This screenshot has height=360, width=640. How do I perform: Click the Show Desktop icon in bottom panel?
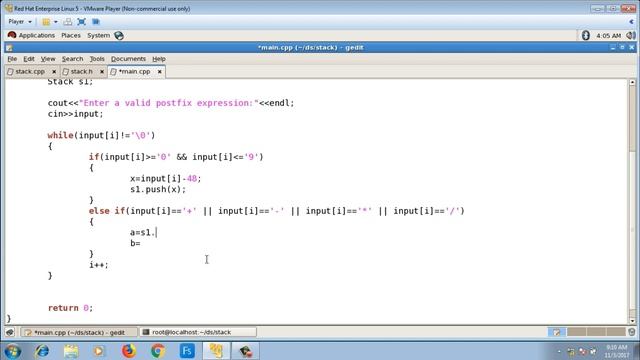(x=10, y=332)
